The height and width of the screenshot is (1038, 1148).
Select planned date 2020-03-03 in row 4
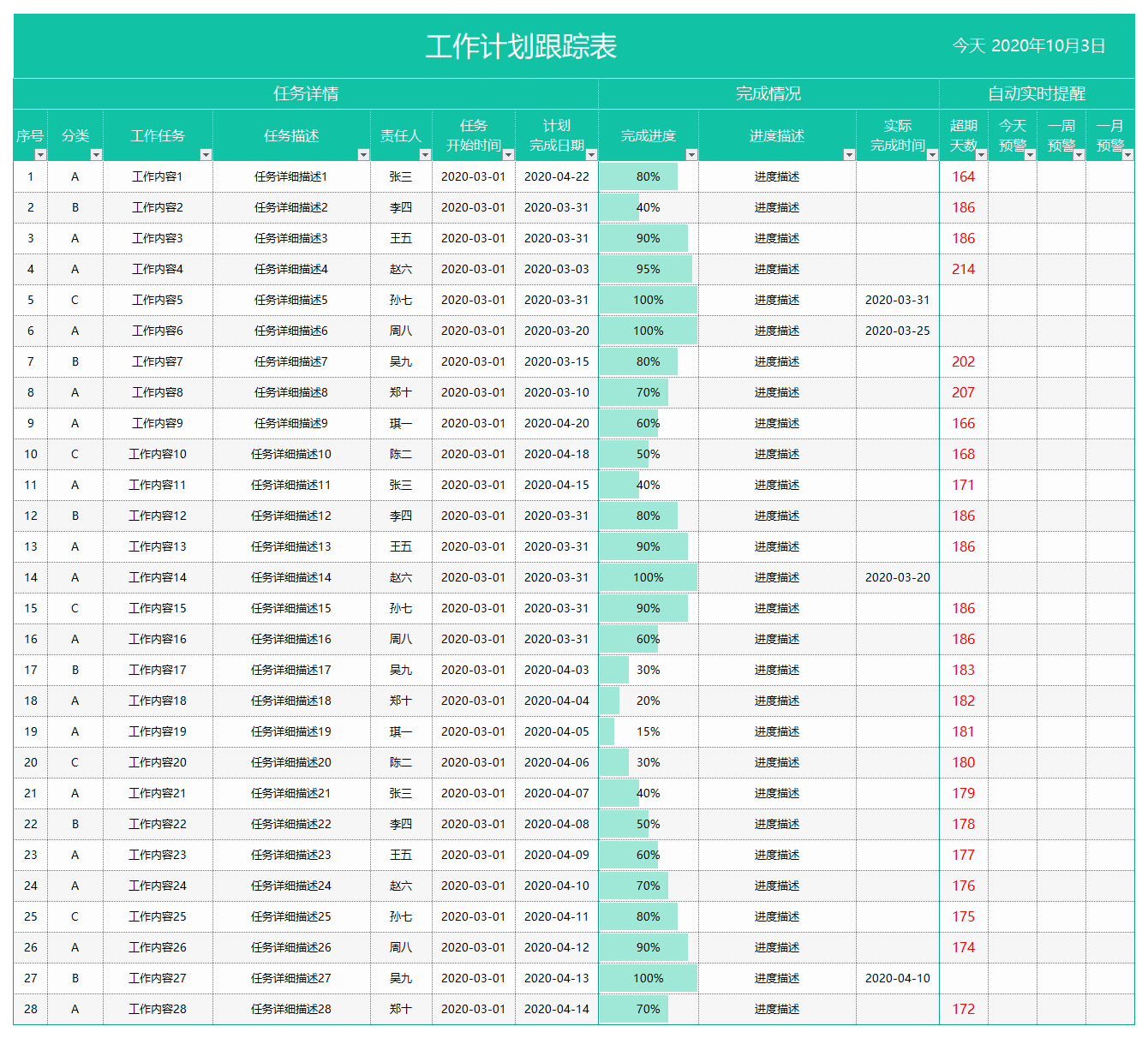pyautogui.click(x=557, y=269)
